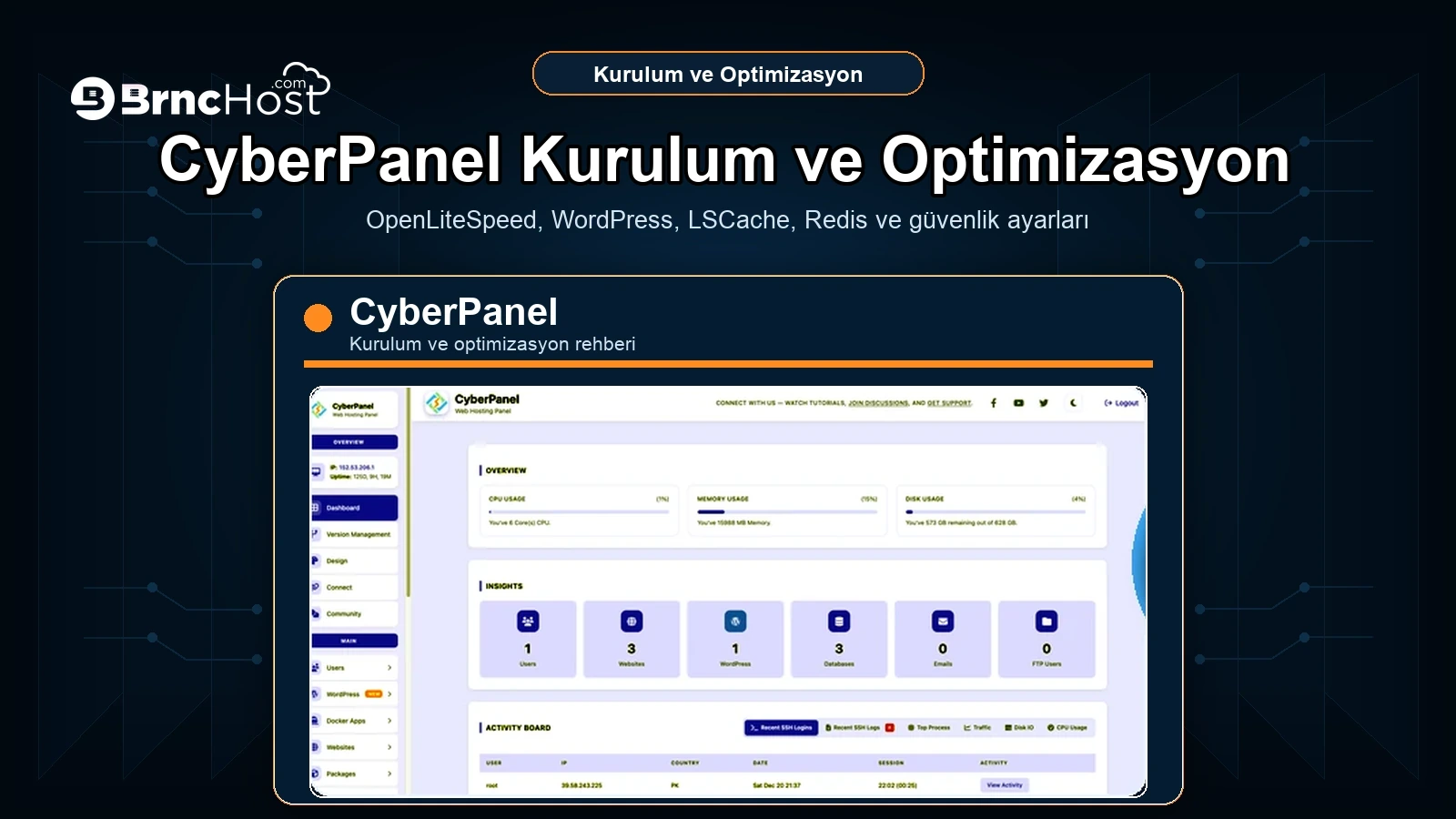Click the JOIN DISCUSSIONS link
Screen dimensions: 1456x819
pyautogui.click(x=879, y=403)
